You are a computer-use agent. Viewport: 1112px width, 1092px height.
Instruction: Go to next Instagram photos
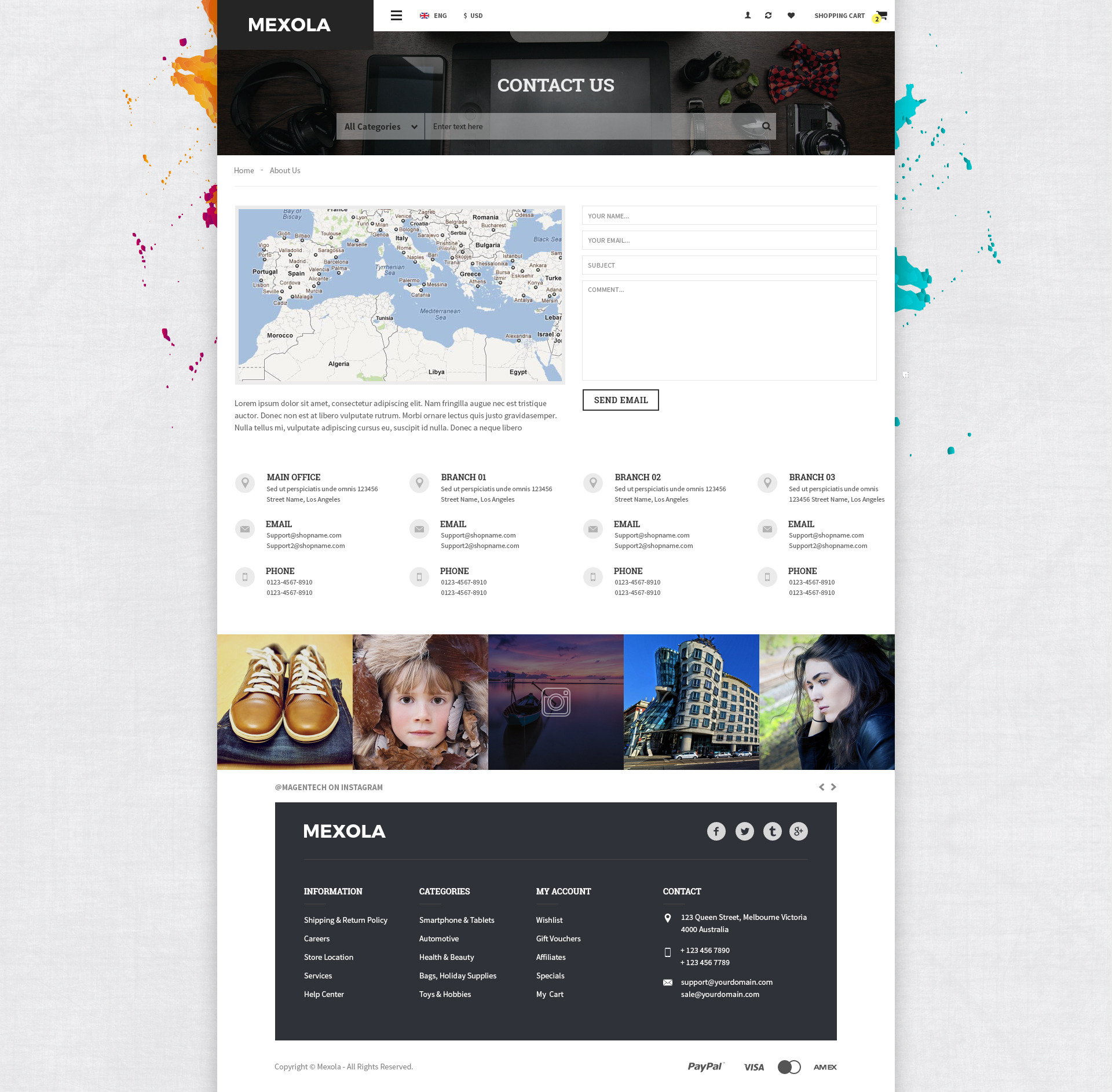(833, 787)
